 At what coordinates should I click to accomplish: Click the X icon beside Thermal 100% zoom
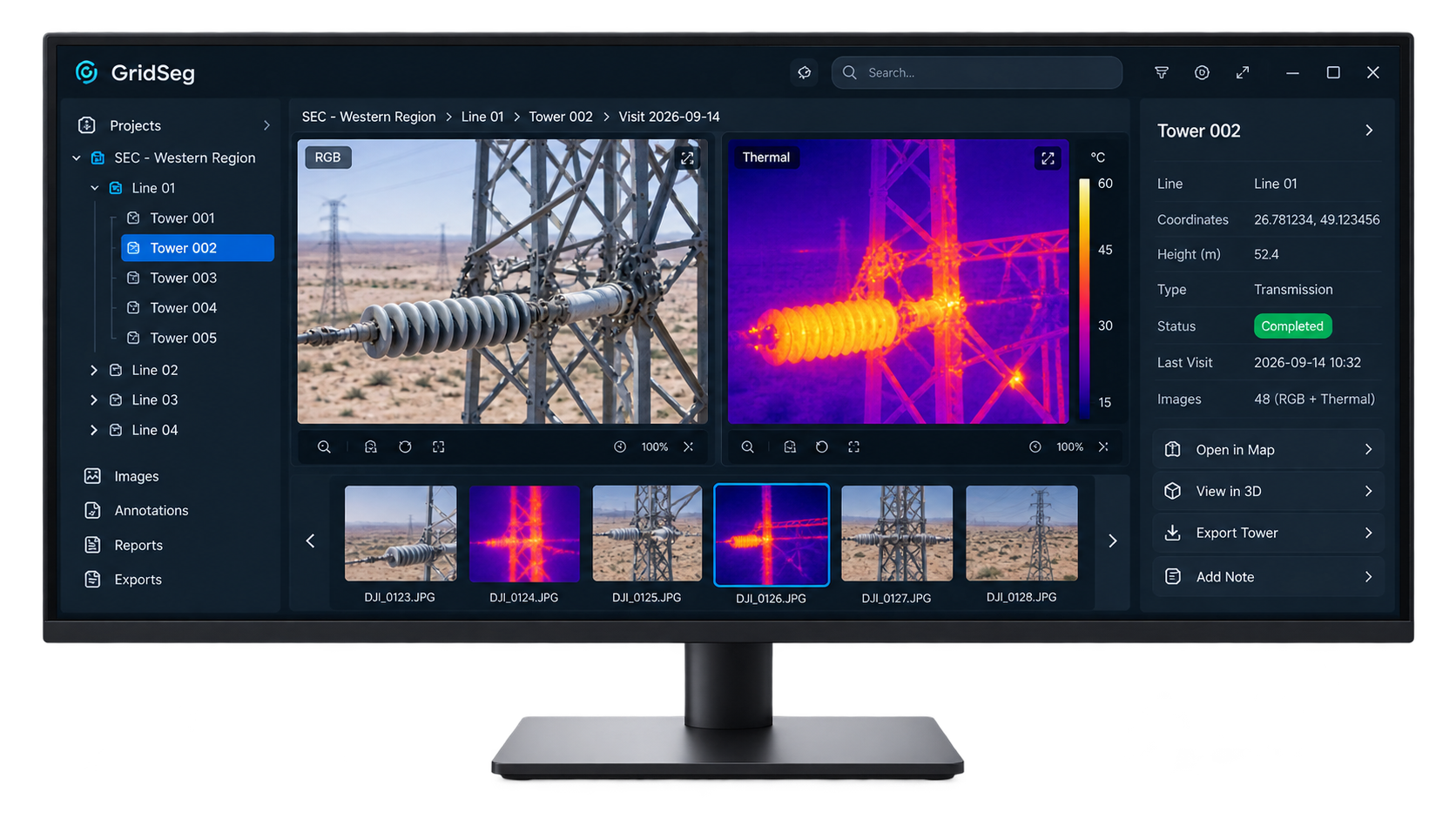[x=1103, y=446]
